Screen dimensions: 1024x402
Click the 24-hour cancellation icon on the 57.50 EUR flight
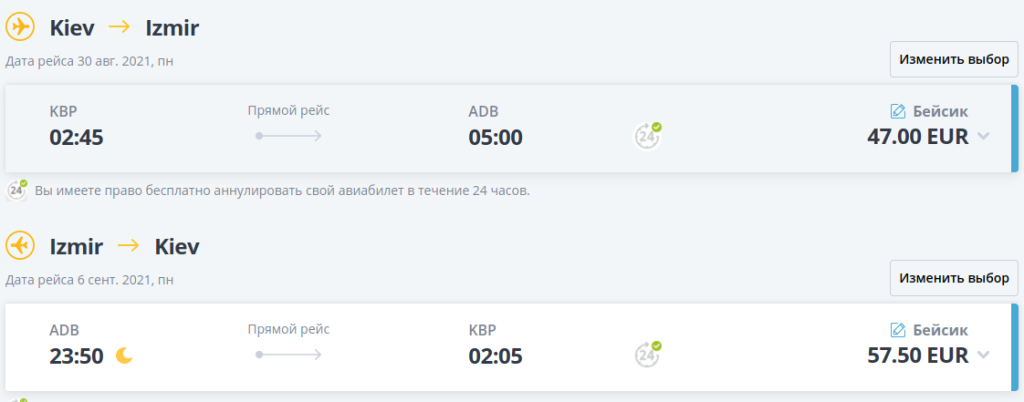point(649,354)
